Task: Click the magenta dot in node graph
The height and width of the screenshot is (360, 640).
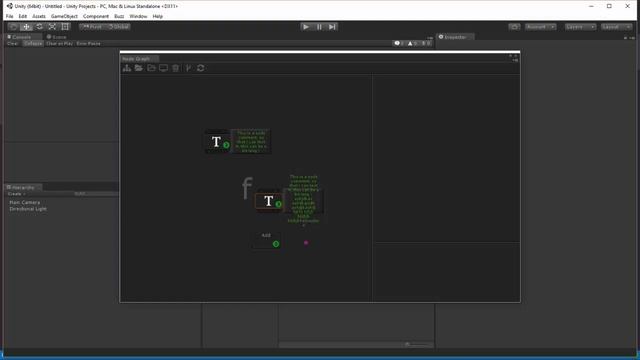Action: coord(306,243)
